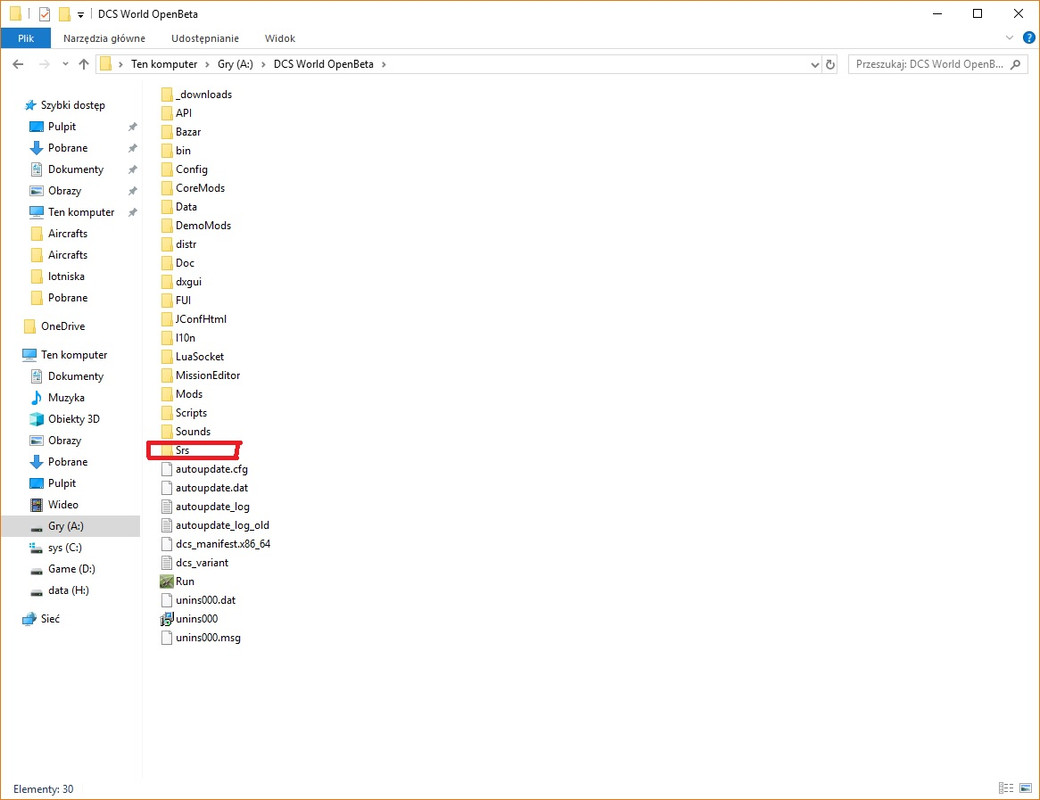
Task: Expand chevron after DCS World OpenBeta breadcrumb
Action: click(x=383, y=64)
